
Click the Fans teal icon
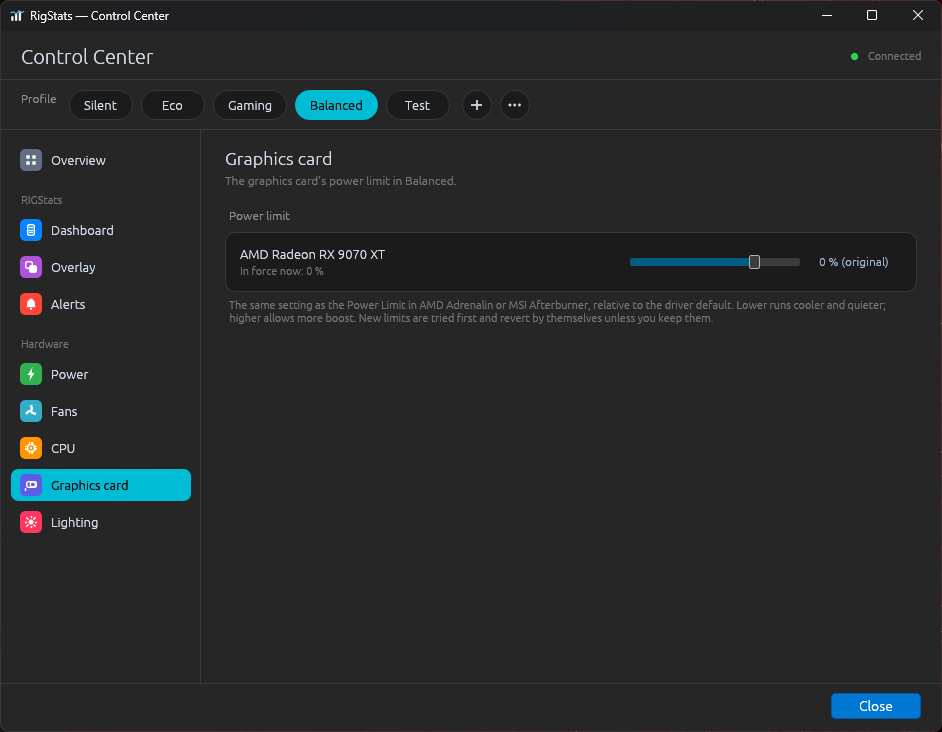click(31, 411)
